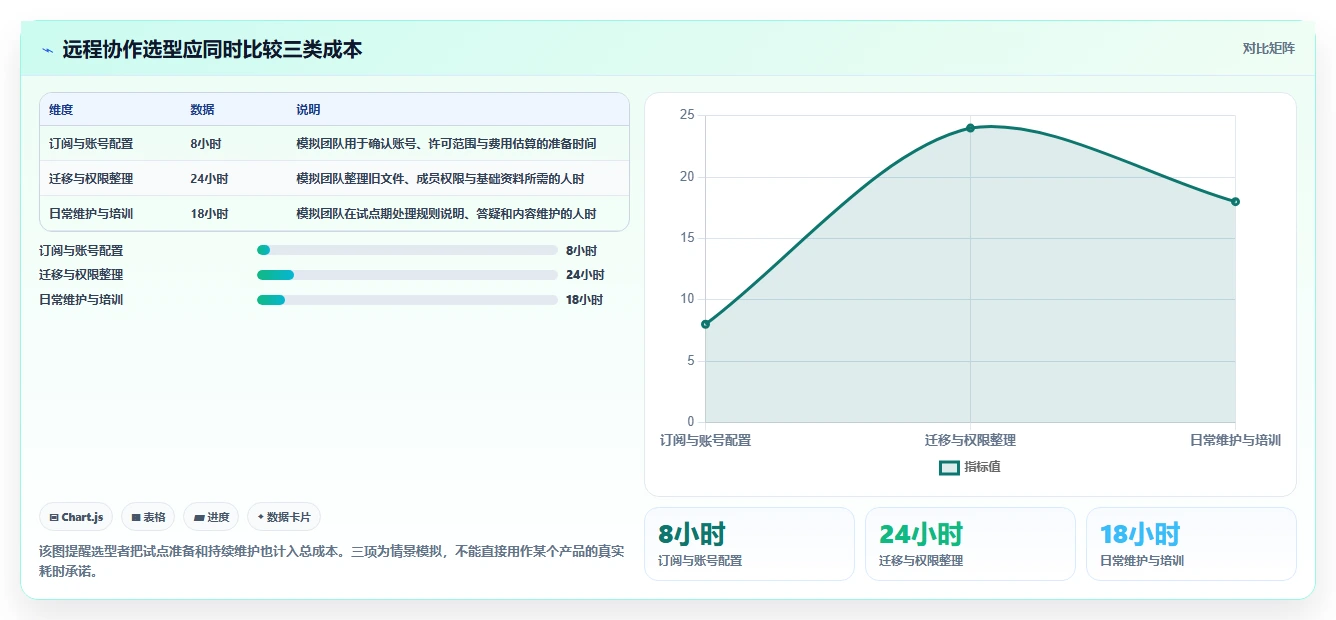
Task: Click the 24小时 value beside progress bar
Action: coord(585,275)
